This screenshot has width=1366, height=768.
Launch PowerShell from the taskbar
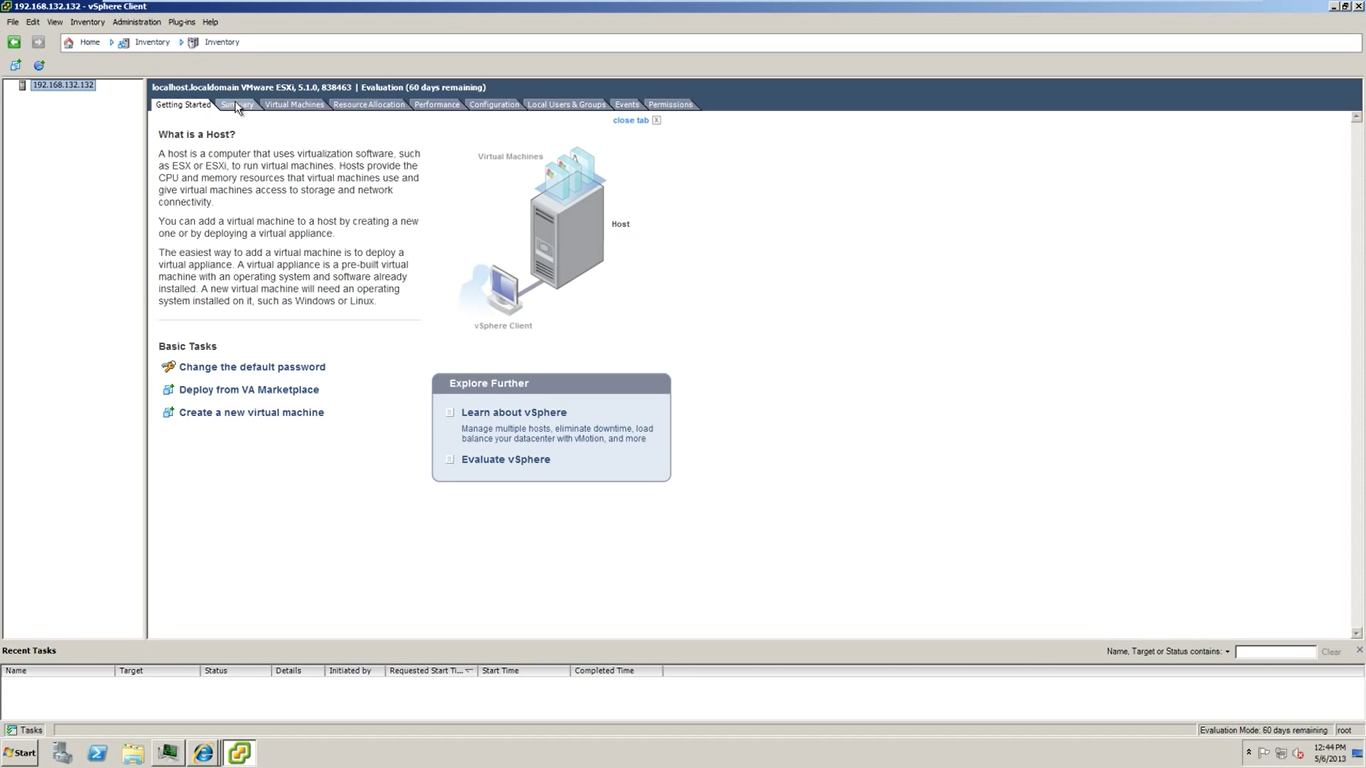click(97, 753)
